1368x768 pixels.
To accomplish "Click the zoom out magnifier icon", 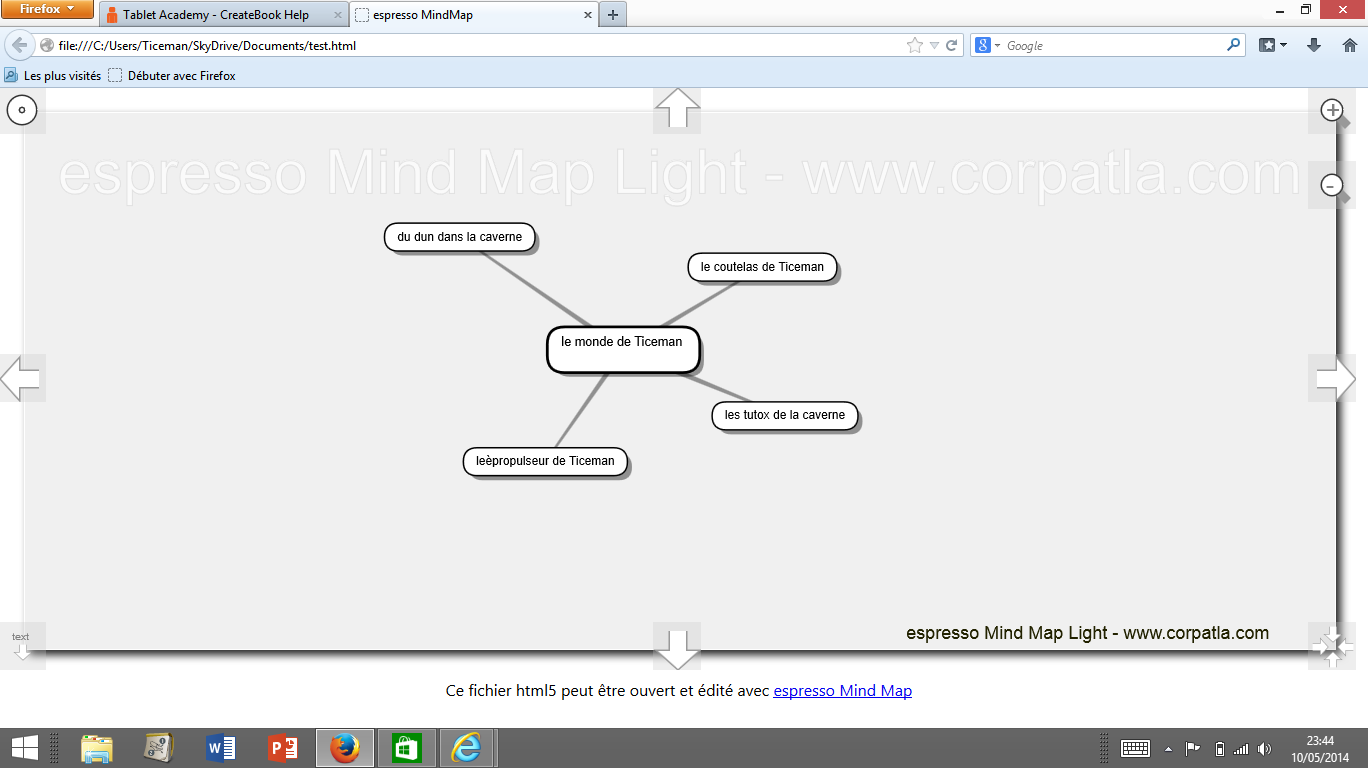I will [1332, 185].
